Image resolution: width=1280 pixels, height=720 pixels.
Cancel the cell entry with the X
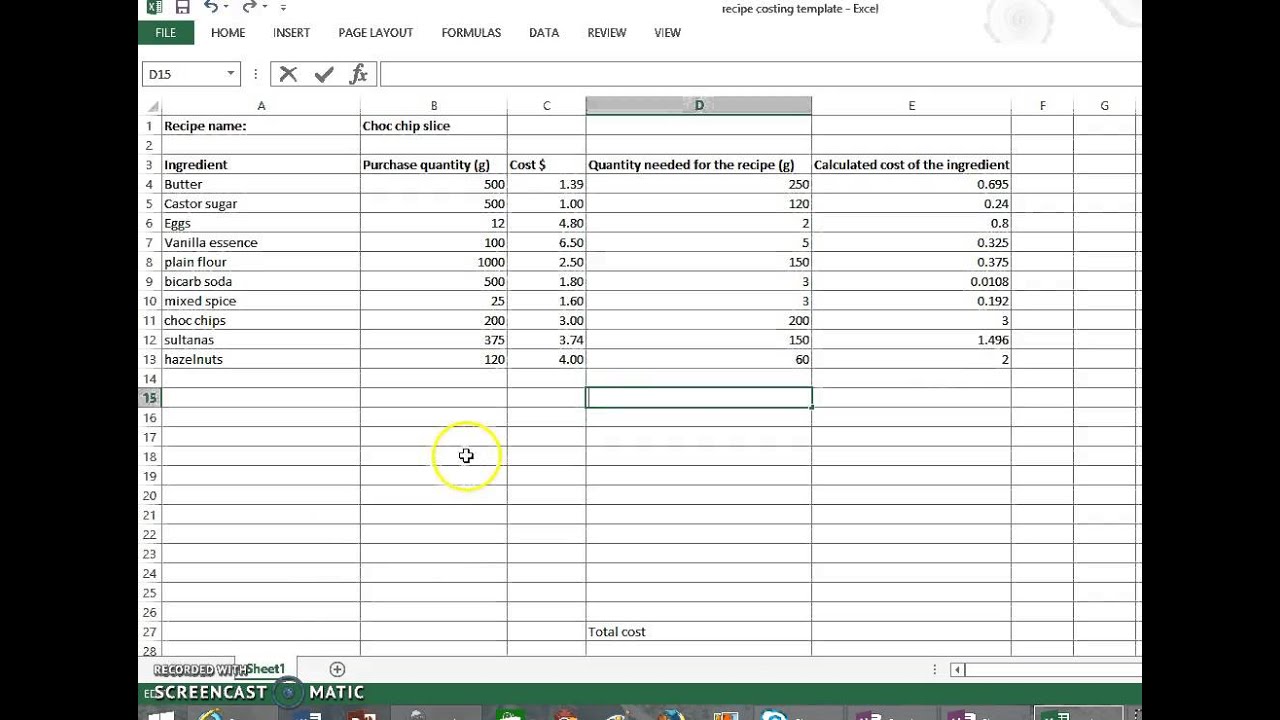point(289,74)
